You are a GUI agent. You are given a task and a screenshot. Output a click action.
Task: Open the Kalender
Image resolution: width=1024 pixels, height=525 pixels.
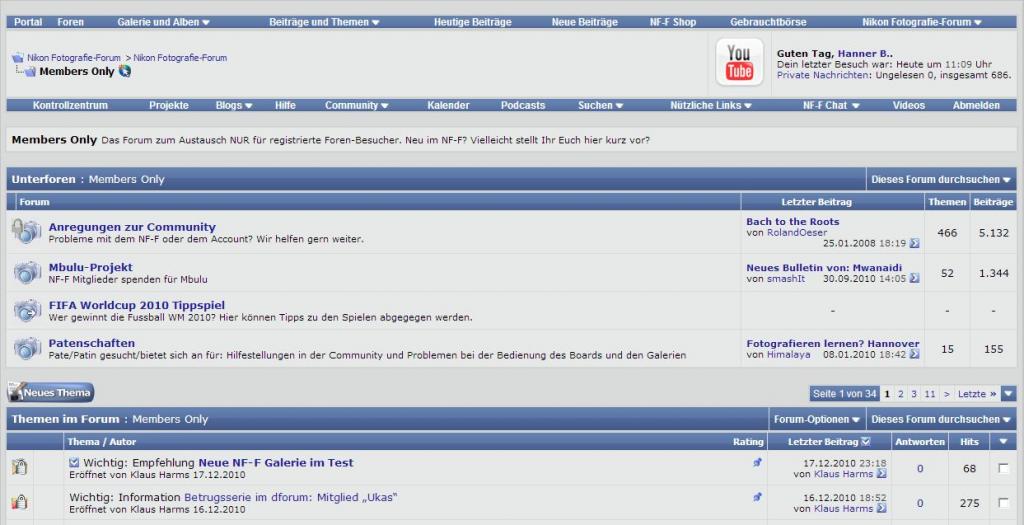pyautogui.click(x=449, y=105)
